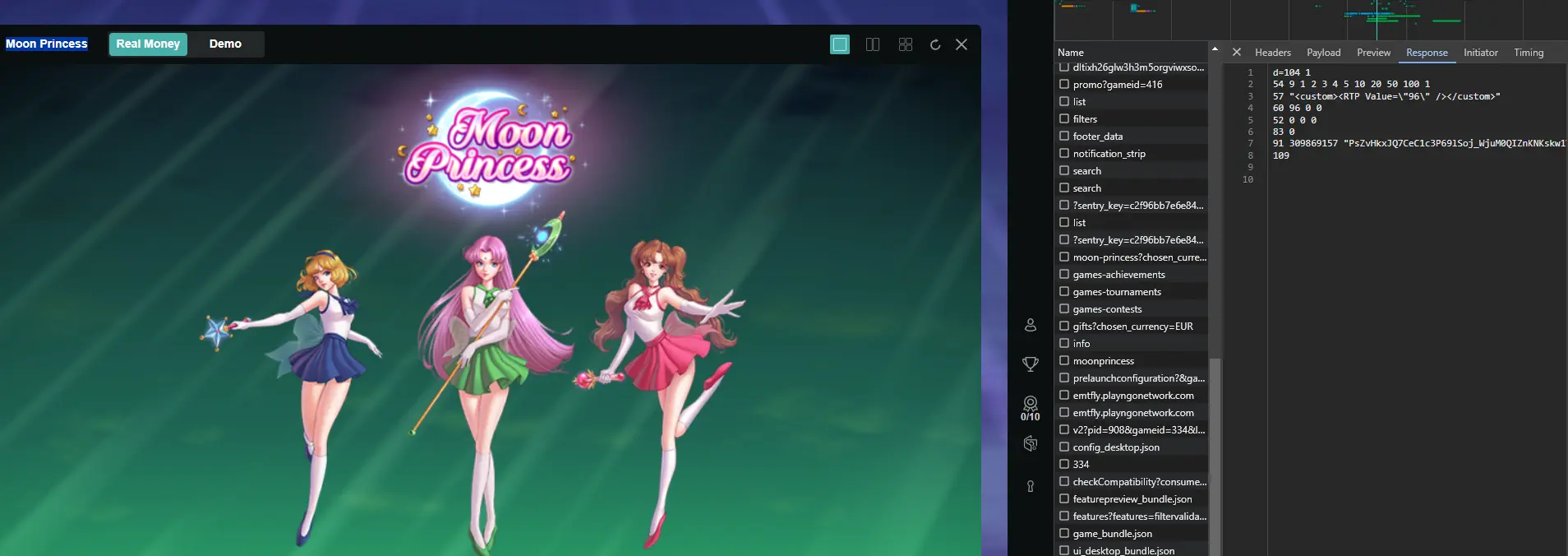The image size is (1568, 556).
Task: Click the response line containing RTP Value
Action: pos(1386,96)
